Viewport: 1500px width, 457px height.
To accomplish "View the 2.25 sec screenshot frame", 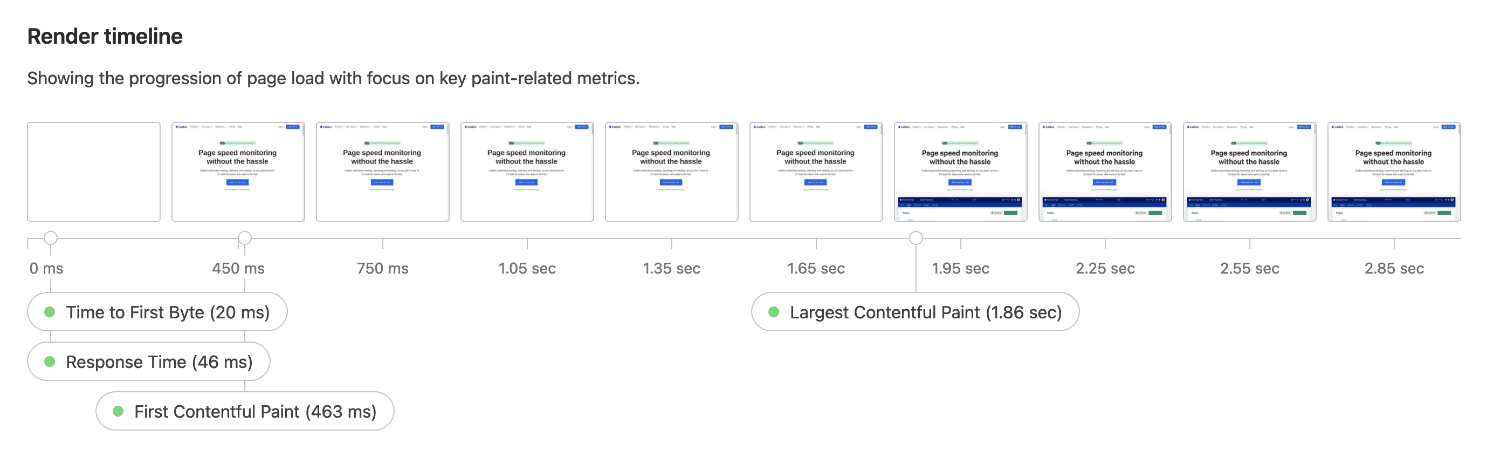I will pos(1105,172).
